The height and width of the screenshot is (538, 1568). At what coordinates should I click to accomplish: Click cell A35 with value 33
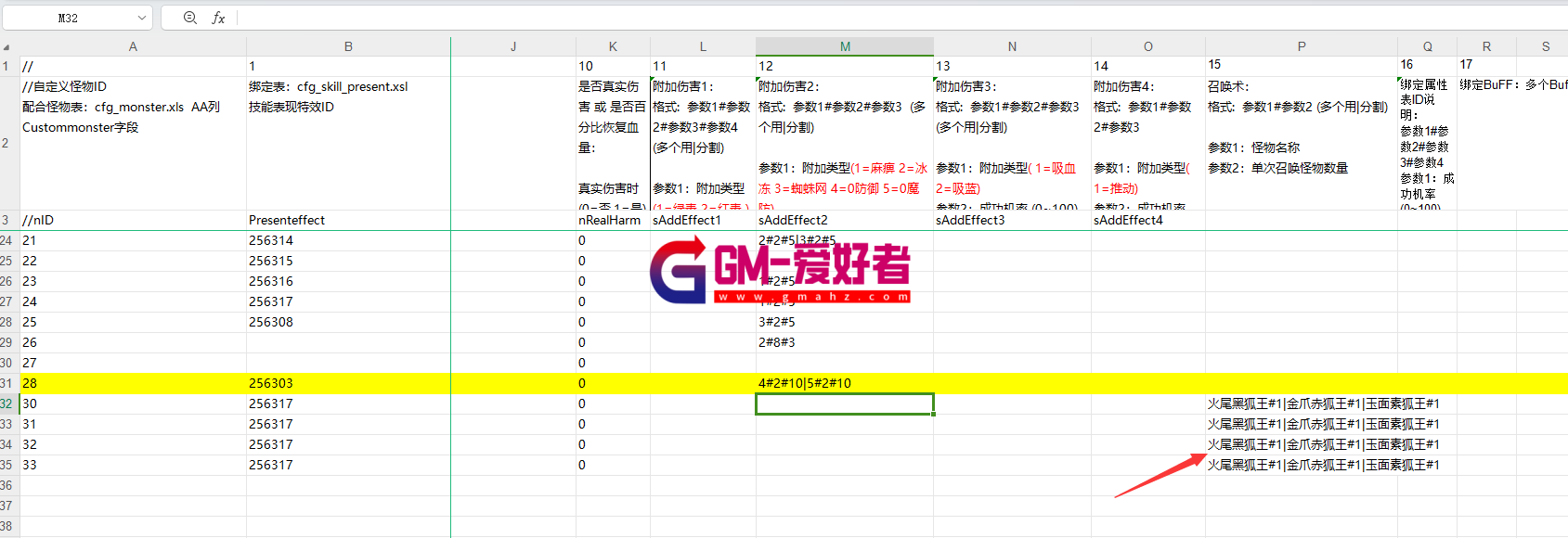[x=133, y=465]
